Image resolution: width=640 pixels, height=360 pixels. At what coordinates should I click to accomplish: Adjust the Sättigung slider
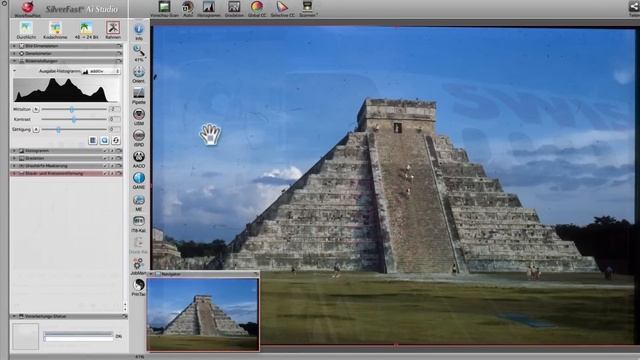point(58,129)
